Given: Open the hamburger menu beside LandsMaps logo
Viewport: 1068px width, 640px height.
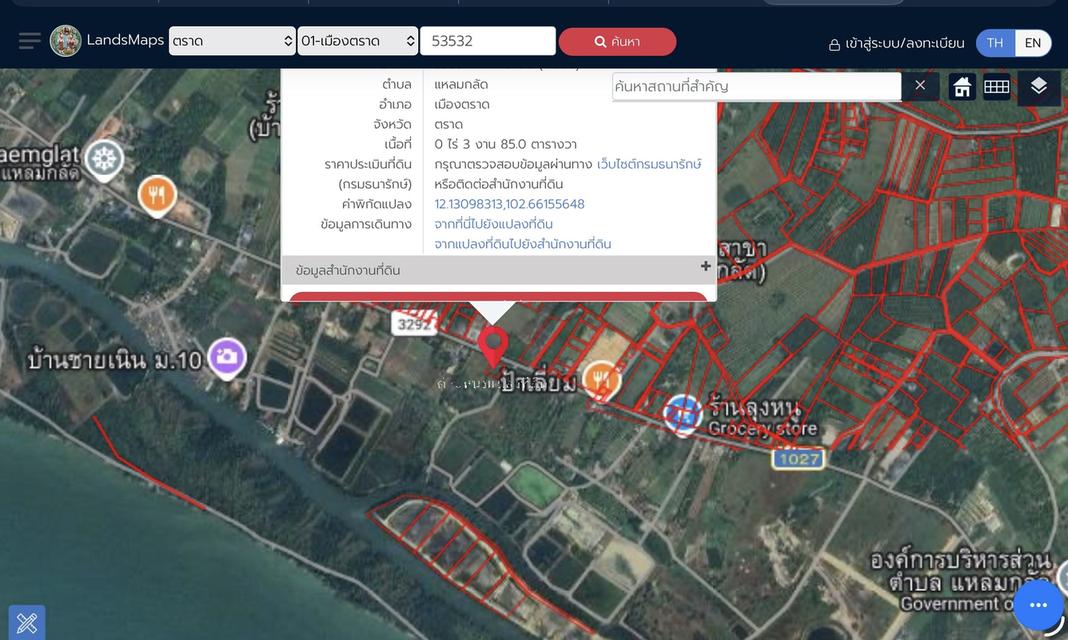Looking at the screenshot, I should click(29, 42).
